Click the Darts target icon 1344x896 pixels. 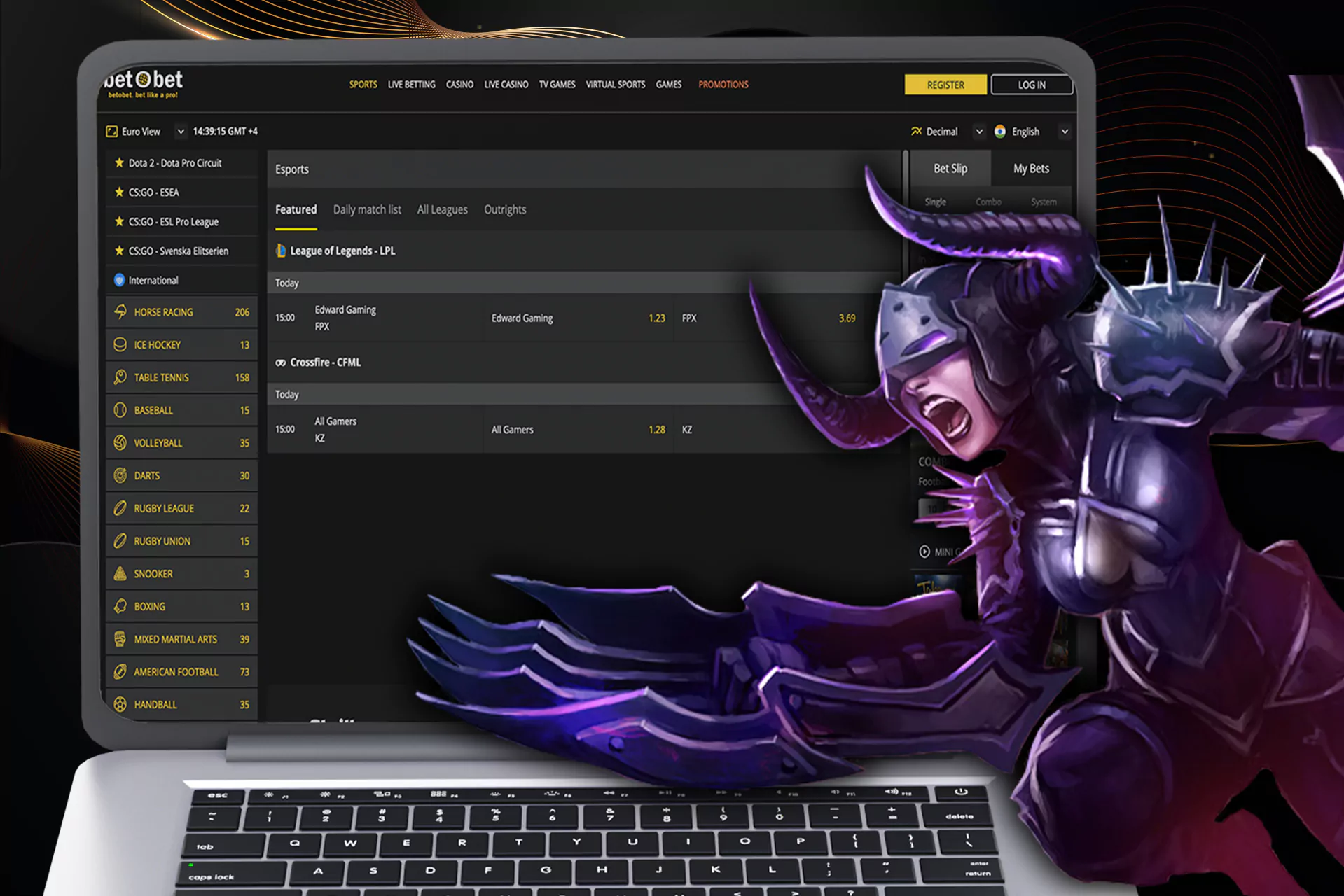click(120, 475)
